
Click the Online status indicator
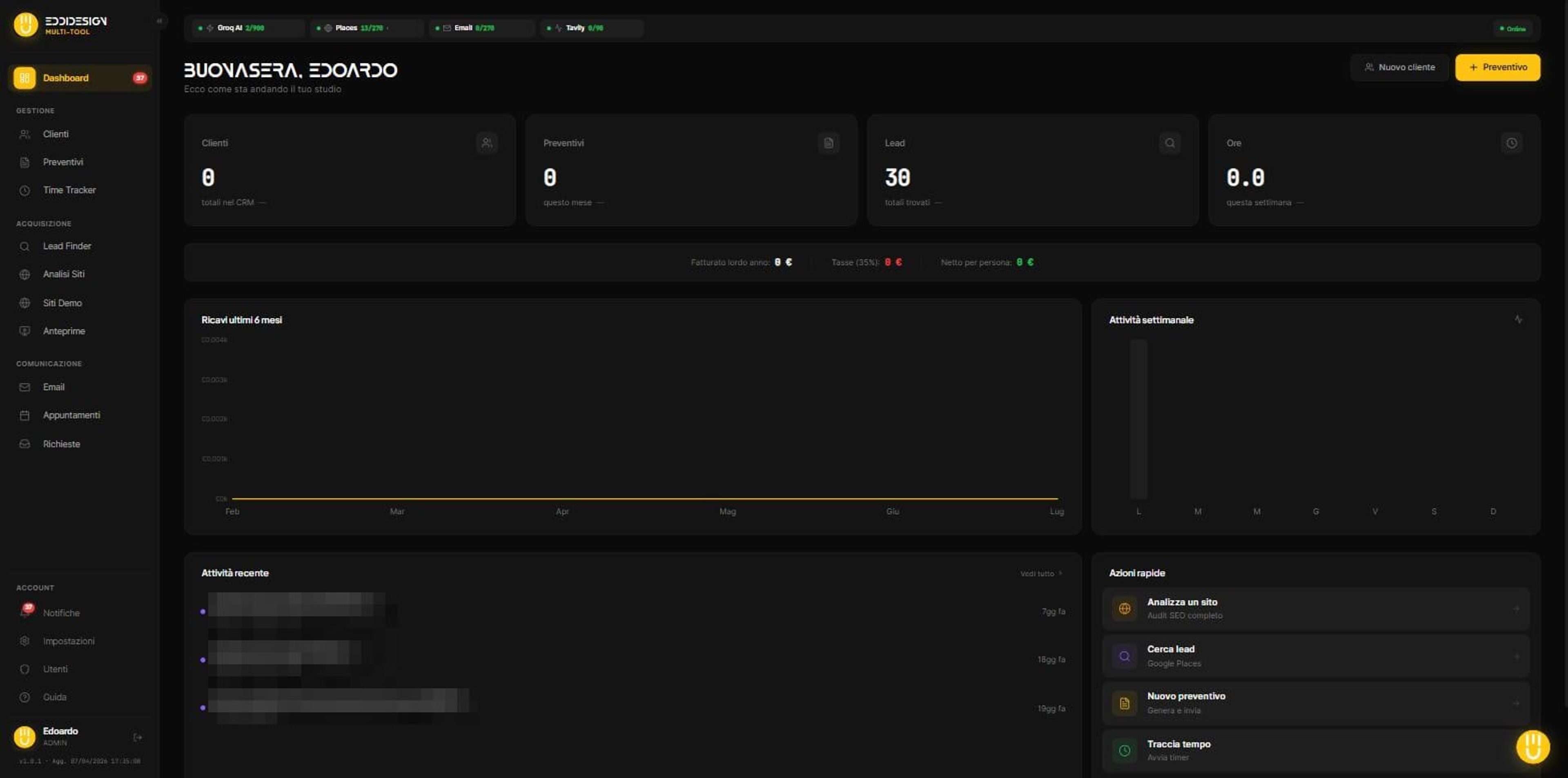[1512, 29]
